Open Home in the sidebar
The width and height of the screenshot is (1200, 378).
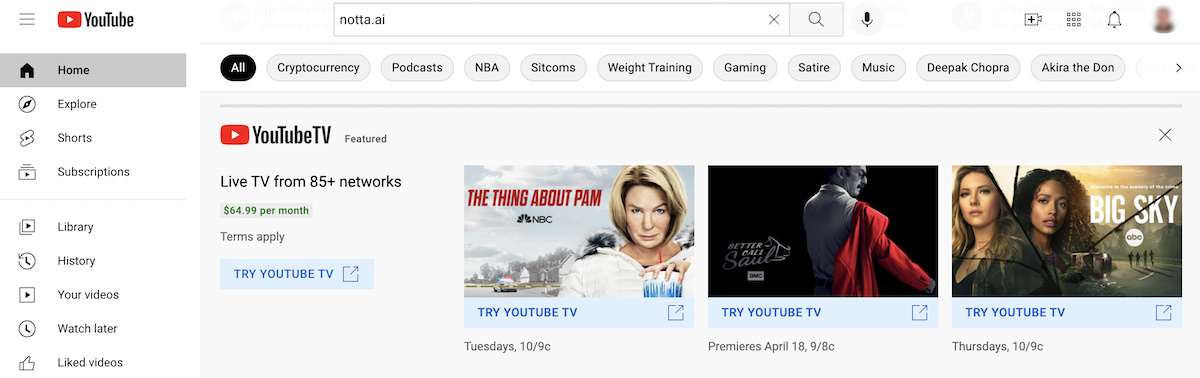pyautogui.click(x=93, y=70)
